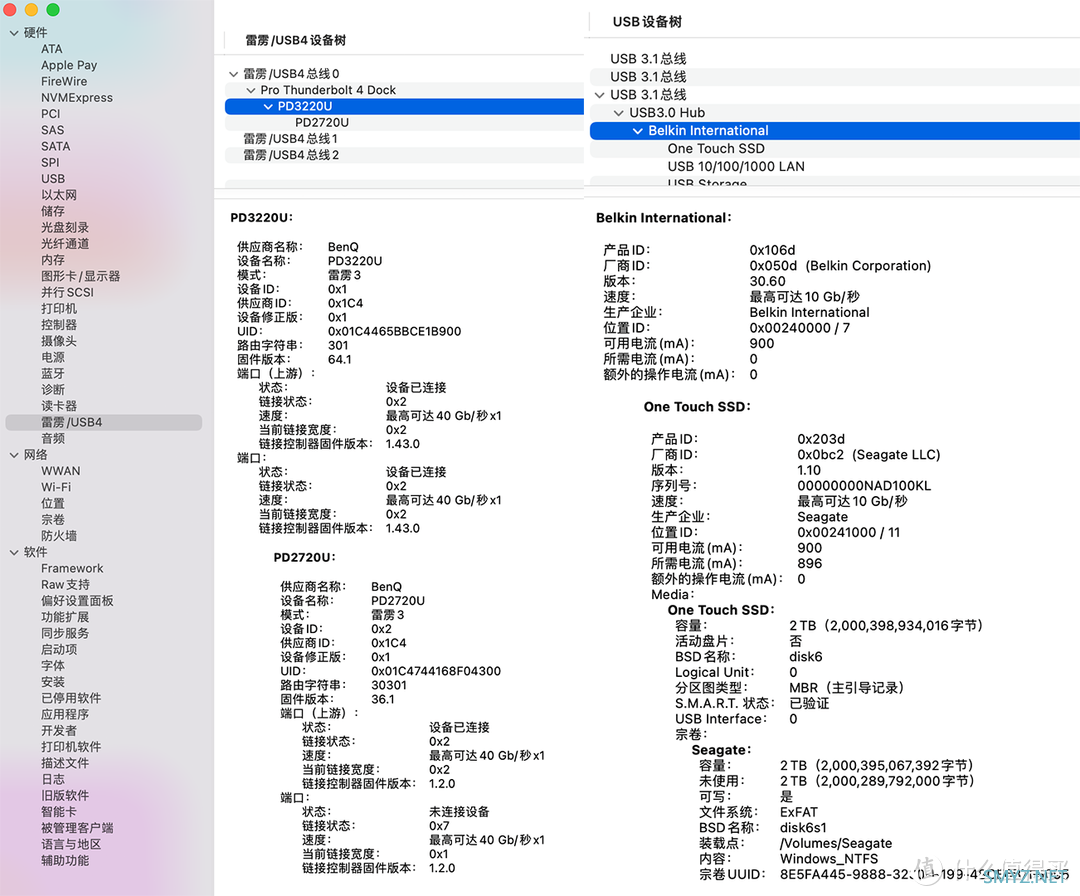The width and height of the screenshot is (1080, 896).
Task: Select WWAN under 网络
Action: [x=61, y=470]
